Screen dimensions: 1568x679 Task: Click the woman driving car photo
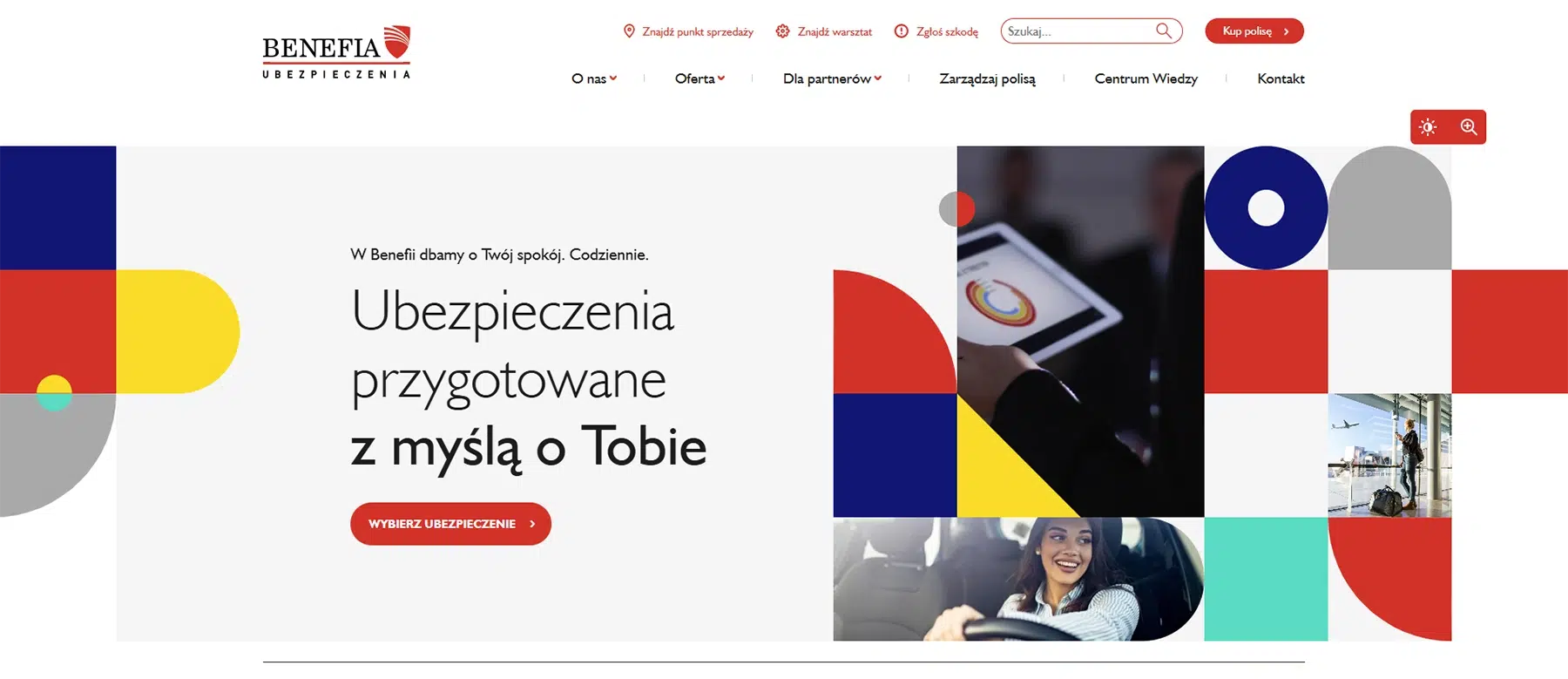(x=1018, y=580)
